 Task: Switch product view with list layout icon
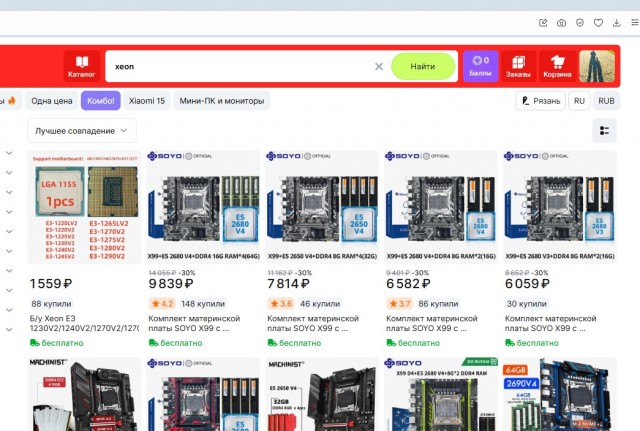(604, 131)
